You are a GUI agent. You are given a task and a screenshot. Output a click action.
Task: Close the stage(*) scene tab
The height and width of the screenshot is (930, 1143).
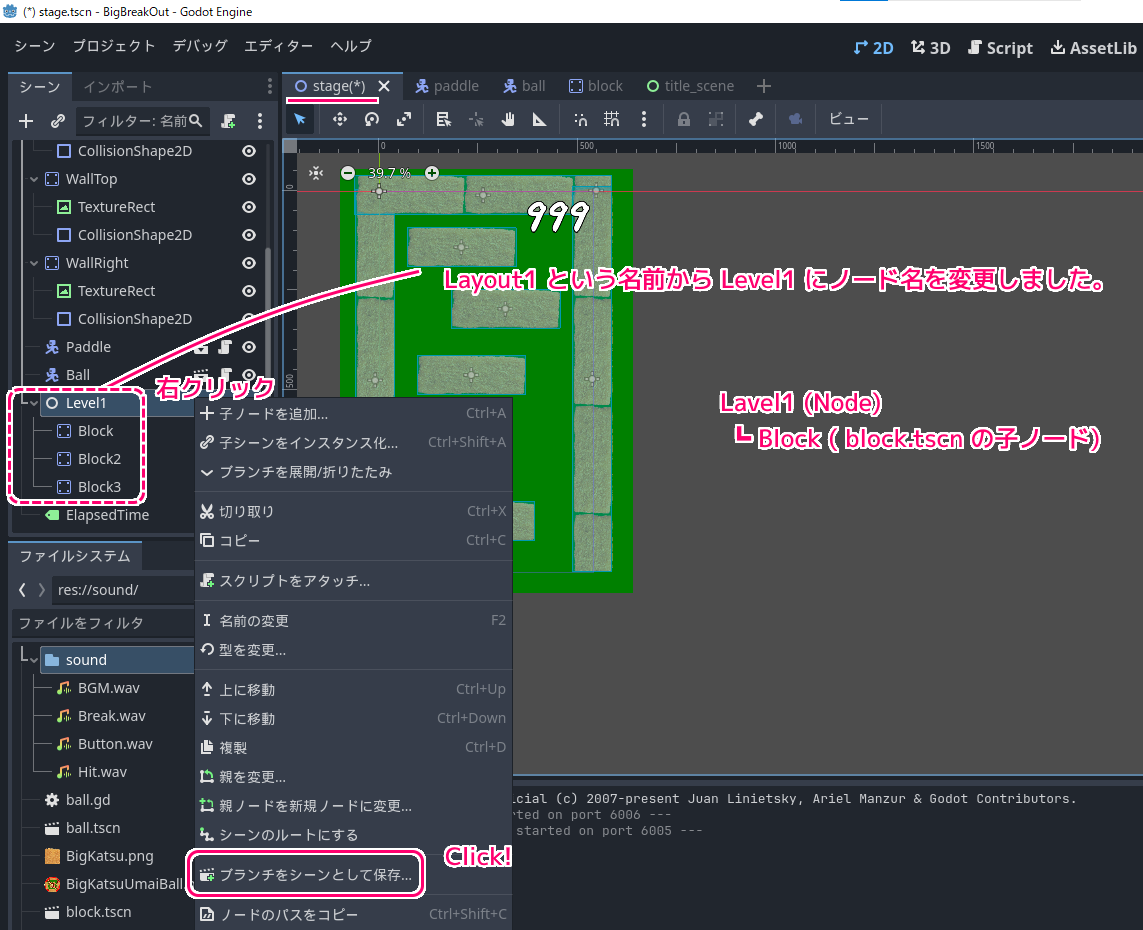384,86
